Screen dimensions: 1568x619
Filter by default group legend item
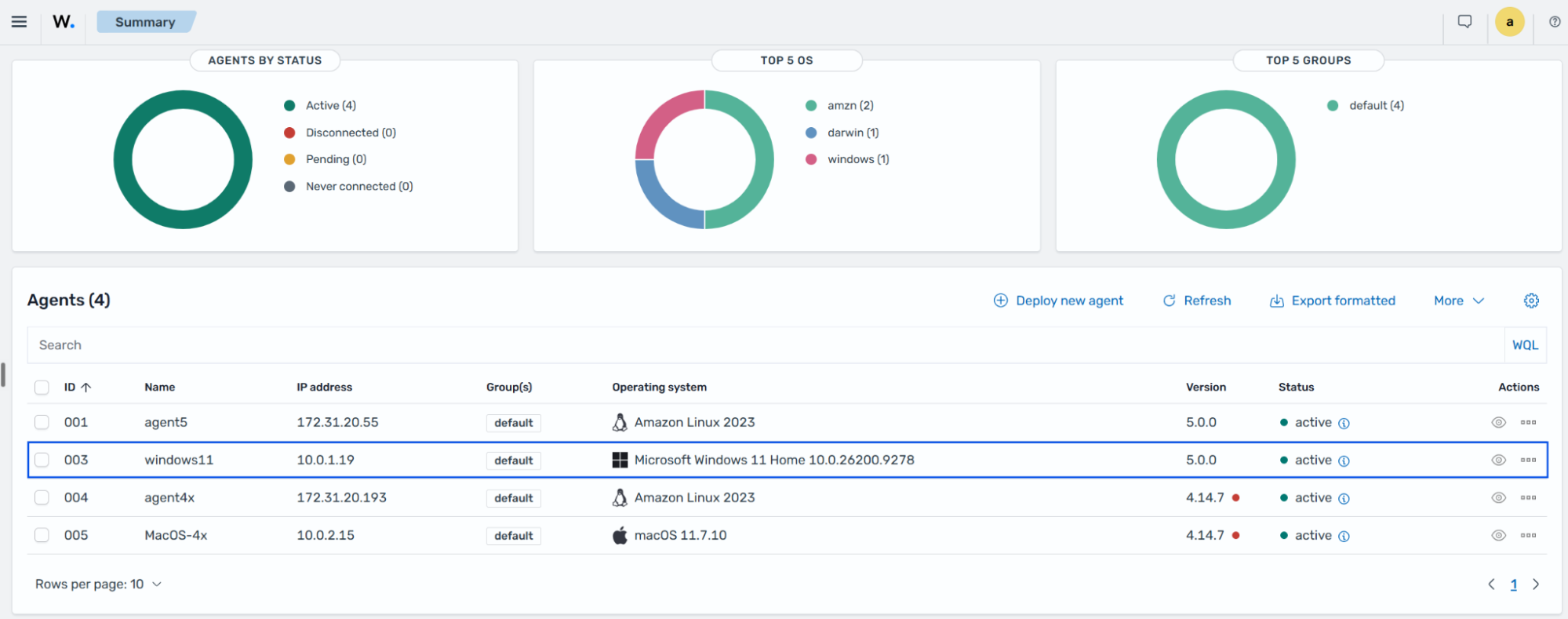(1366, 105)
